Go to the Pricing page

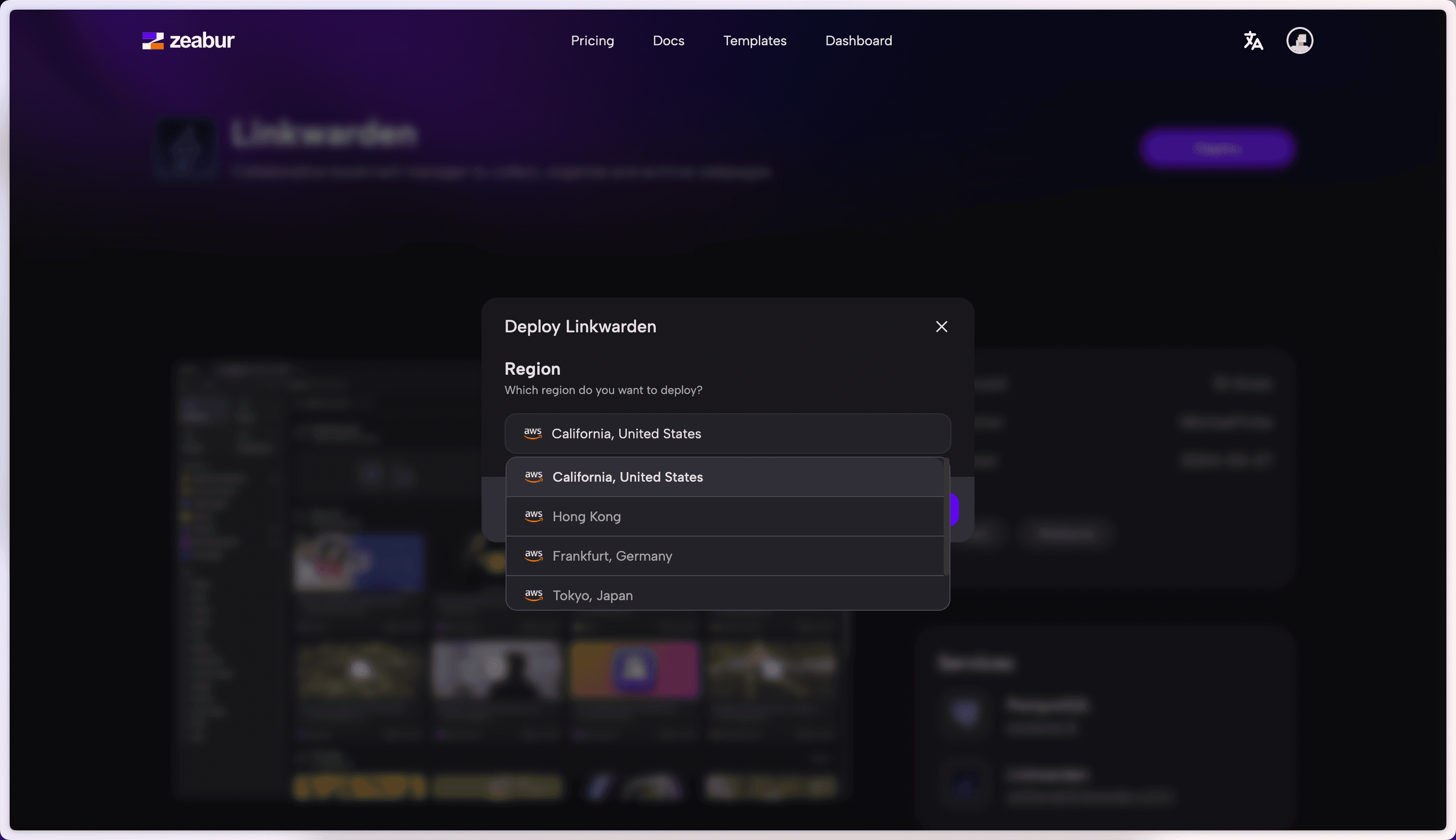pyautogui.click(x=592, y=40)
